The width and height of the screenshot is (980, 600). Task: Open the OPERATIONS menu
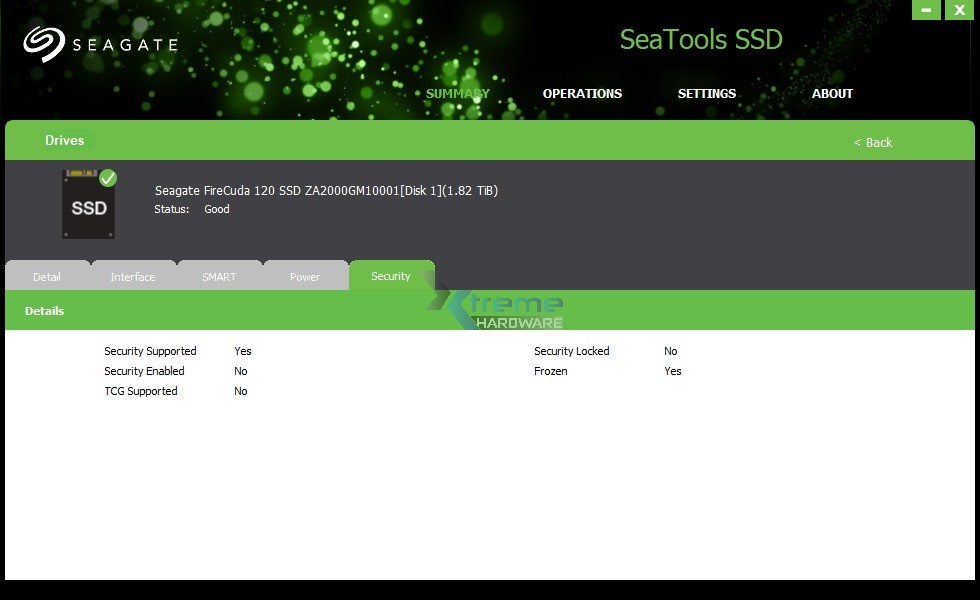(x=582, y=93)
